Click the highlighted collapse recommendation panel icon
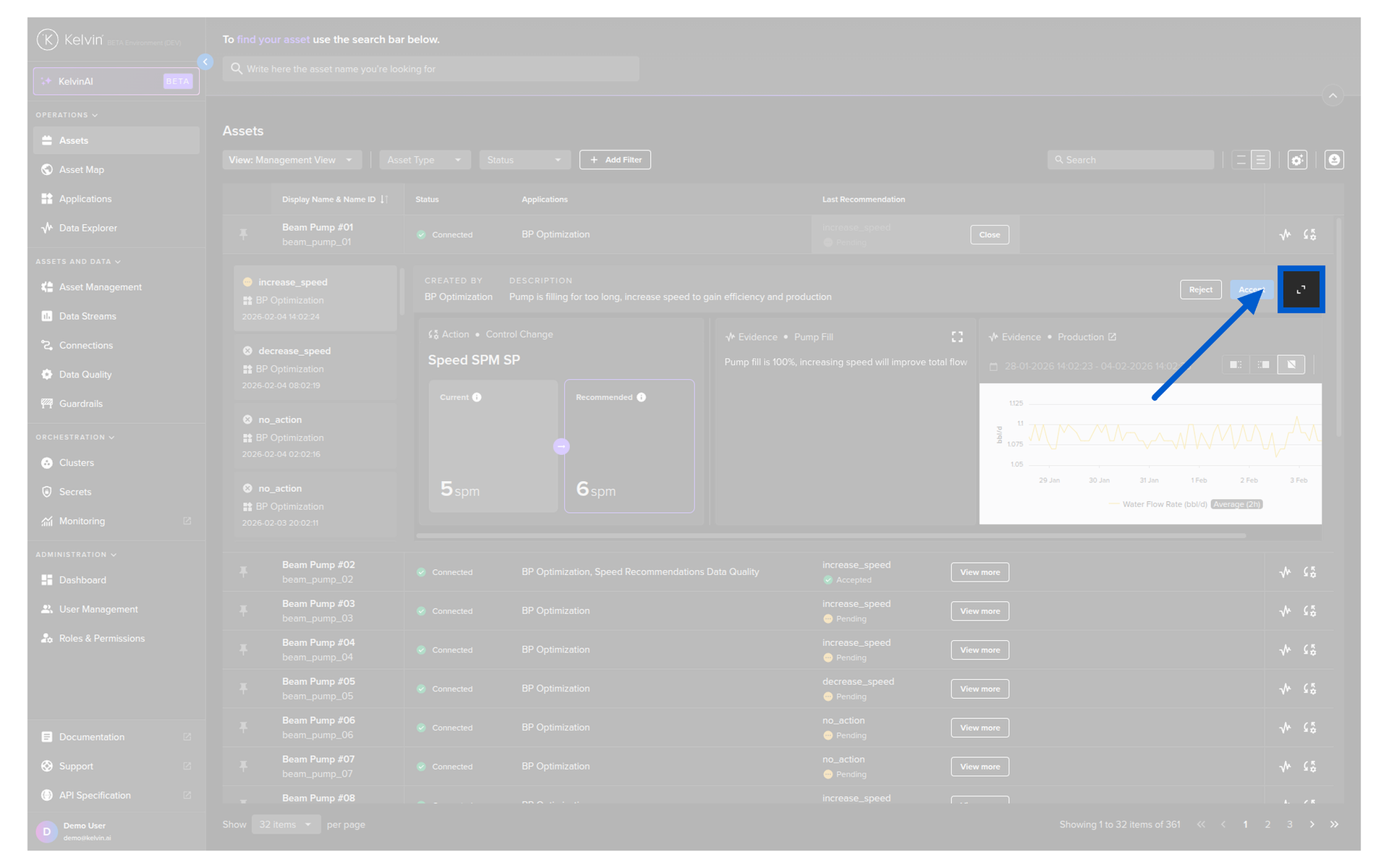 (x=1301, y=289)
